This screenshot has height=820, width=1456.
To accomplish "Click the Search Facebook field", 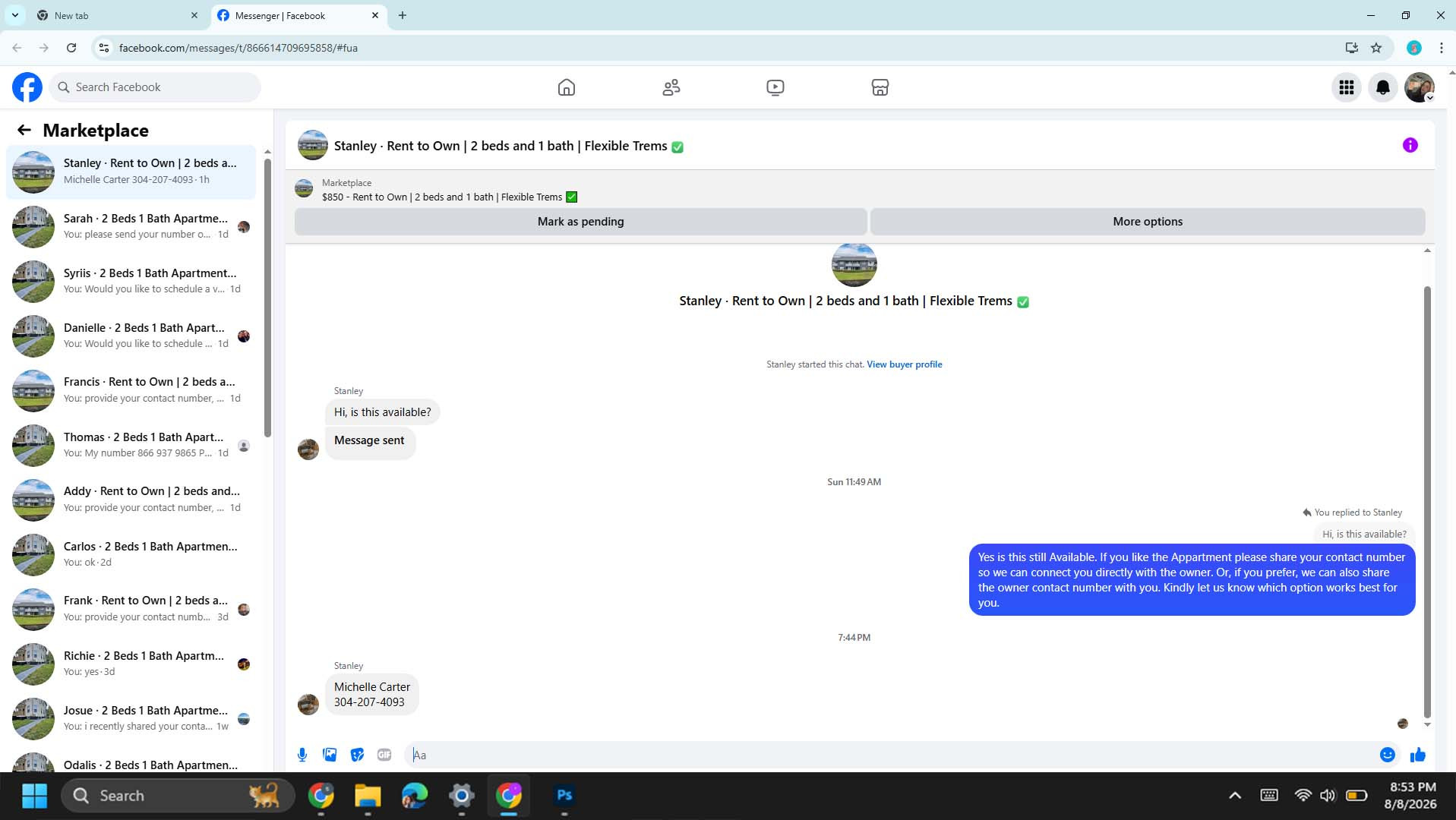I will coord(156,87).
